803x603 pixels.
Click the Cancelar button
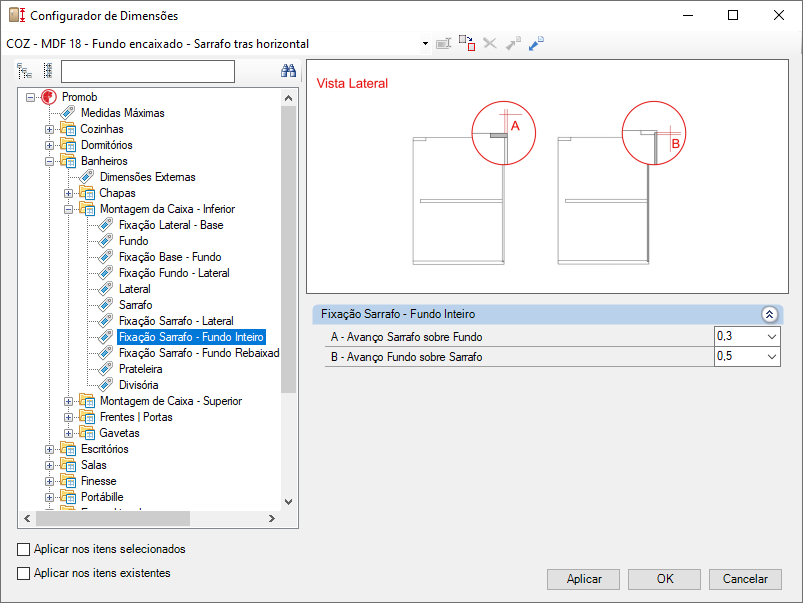click(745, 579)
